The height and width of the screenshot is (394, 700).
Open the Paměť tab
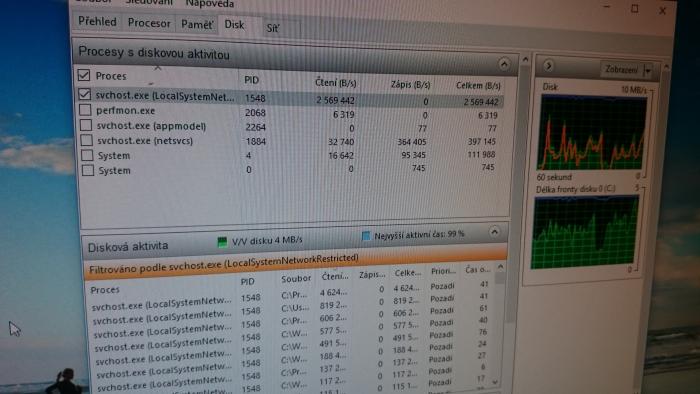click(196, 25)
